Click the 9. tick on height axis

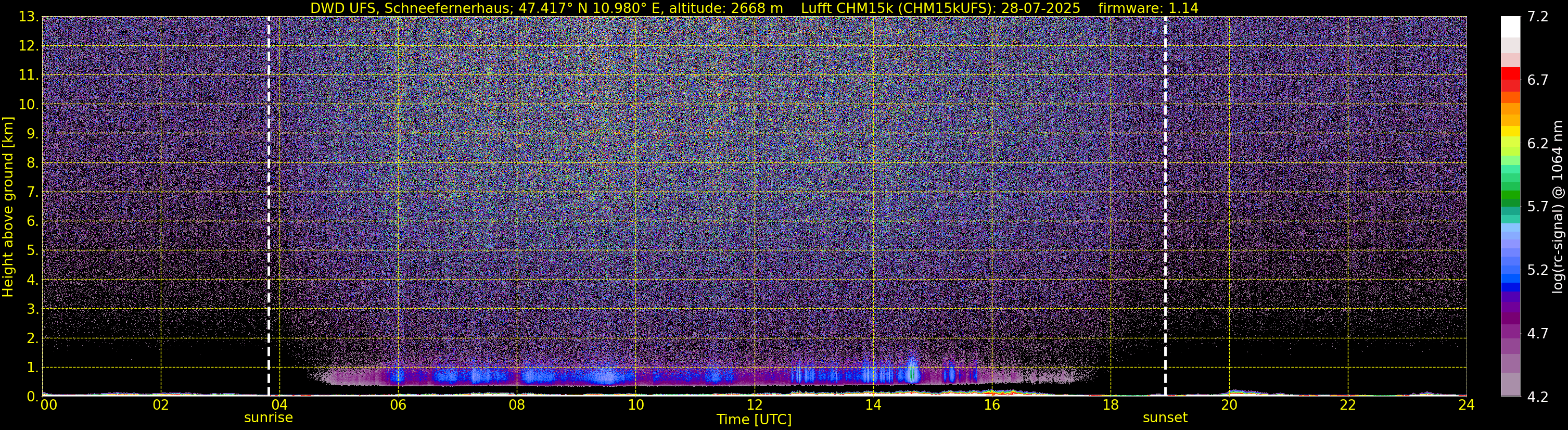32,134
